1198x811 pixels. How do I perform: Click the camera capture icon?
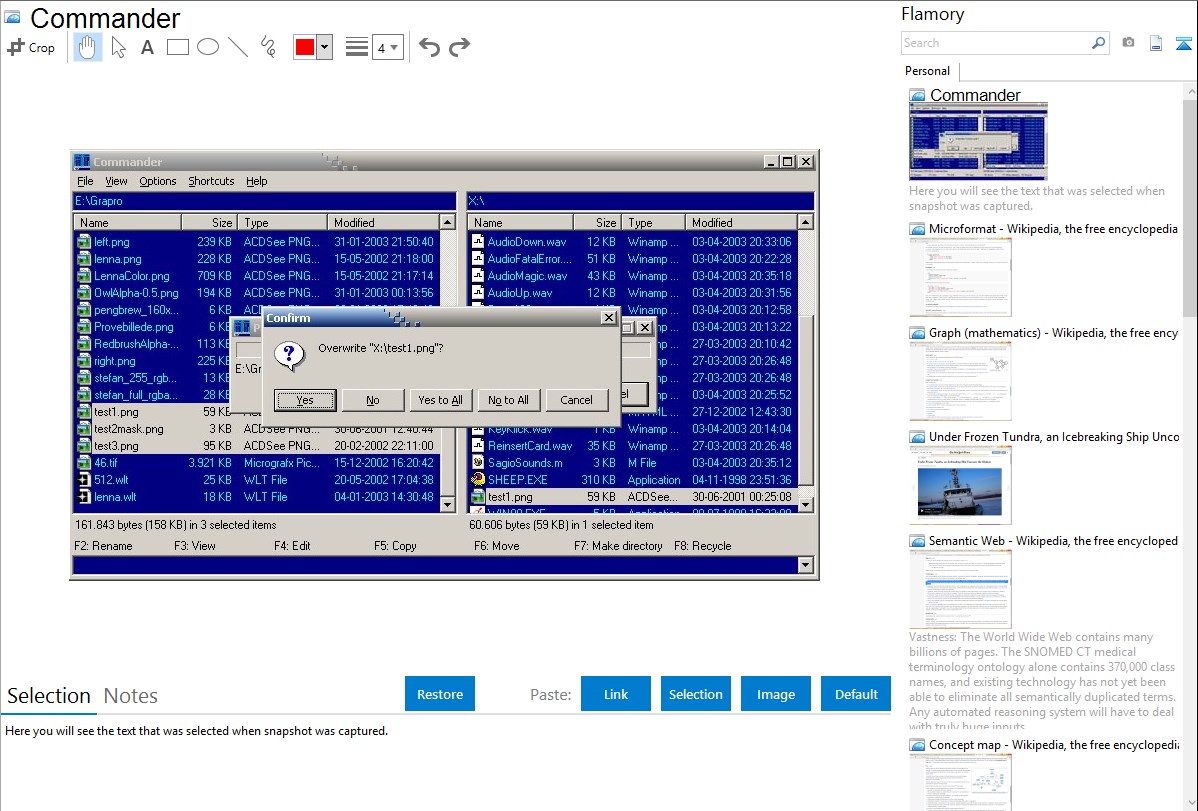(1128, 43)
